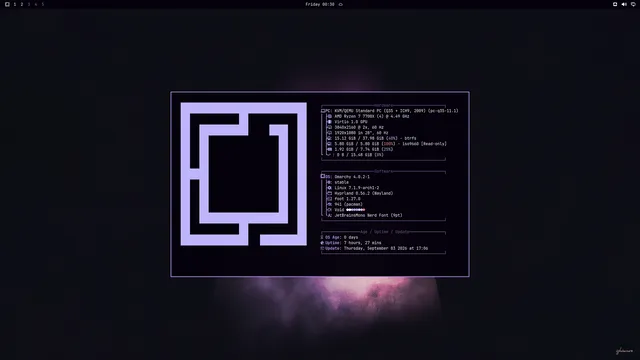The image size is (640, 360).
Task: Open the system monitor tray icon
Action: click(x=615, y=4)
